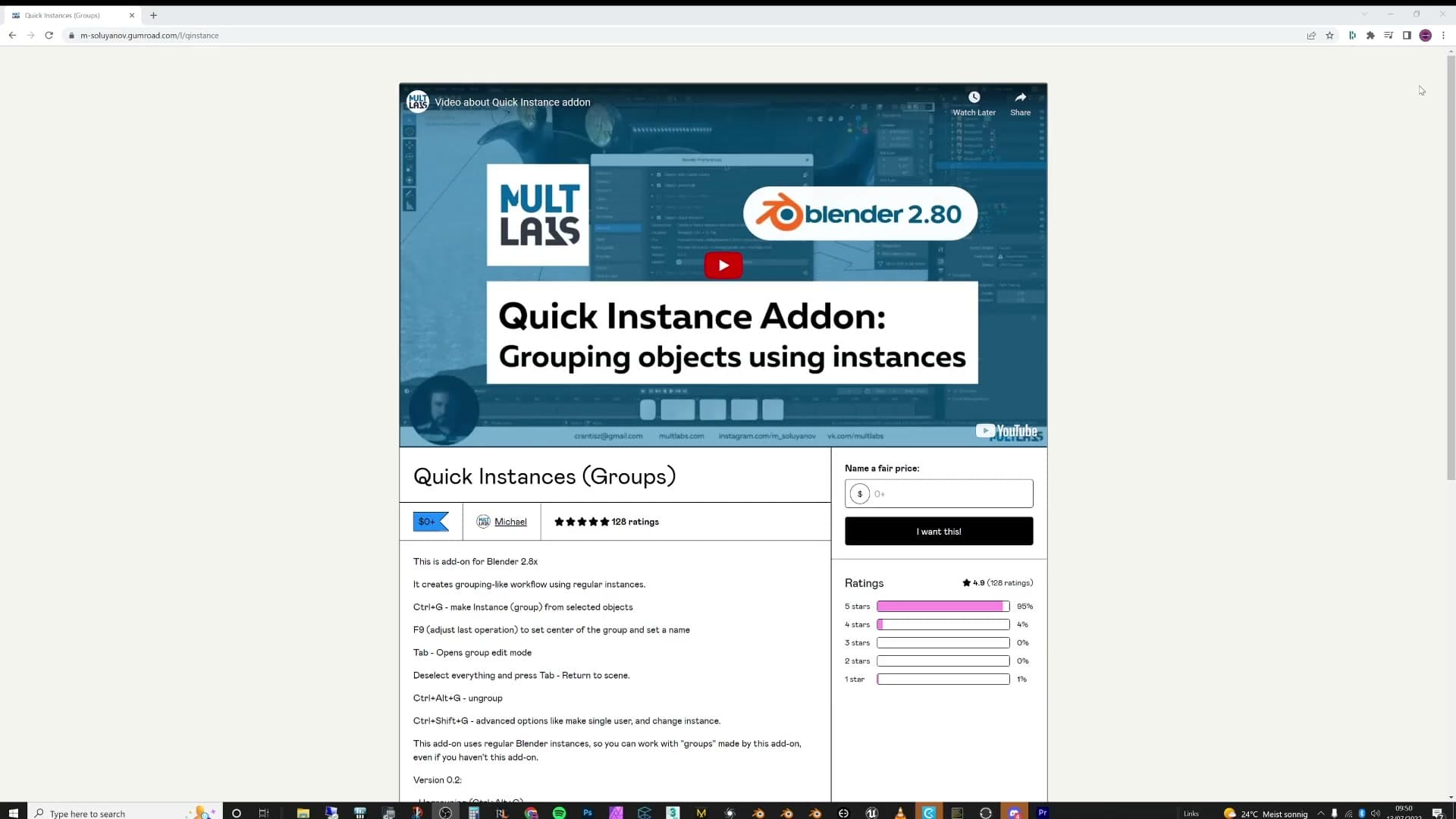This screenshot has height=819, width=1456.
Task: Open Mult Labs channel avatar on video
Action: pyautogui.click(x=417, y=102)
